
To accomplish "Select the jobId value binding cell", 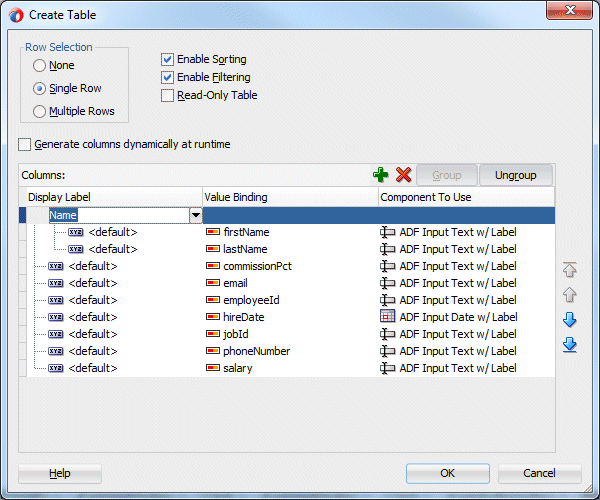I will (x=290, y=334).
